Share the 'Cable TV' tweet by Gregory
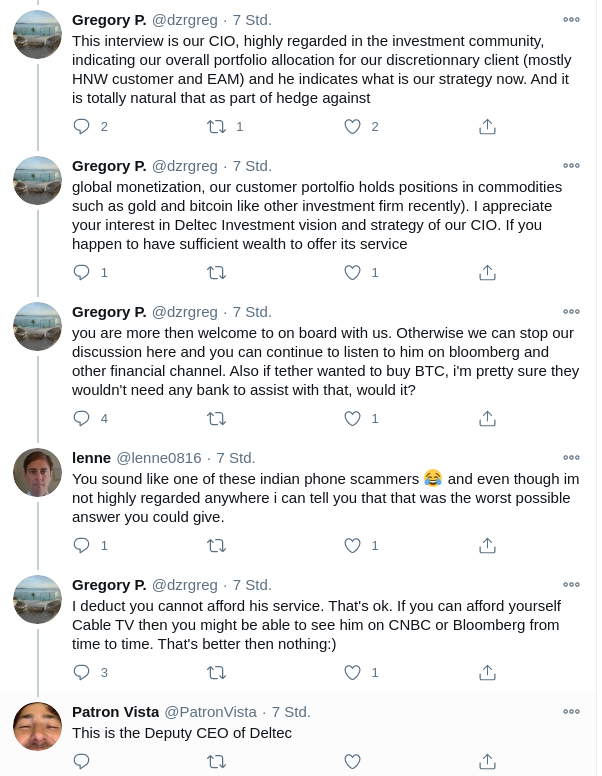The width and height of the screenshot is (602, 776). pyautogui.click(x=487, y=673)
